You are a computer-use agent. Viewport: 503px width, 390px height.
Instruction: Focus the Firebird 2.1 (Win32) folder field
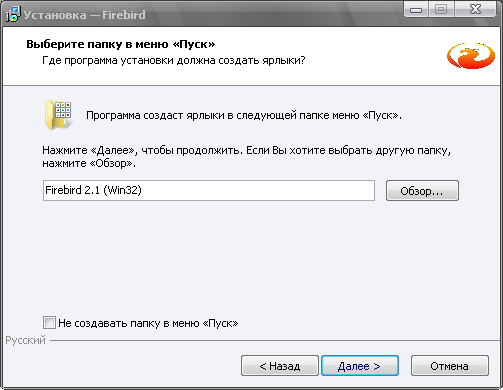pos(209,191)
